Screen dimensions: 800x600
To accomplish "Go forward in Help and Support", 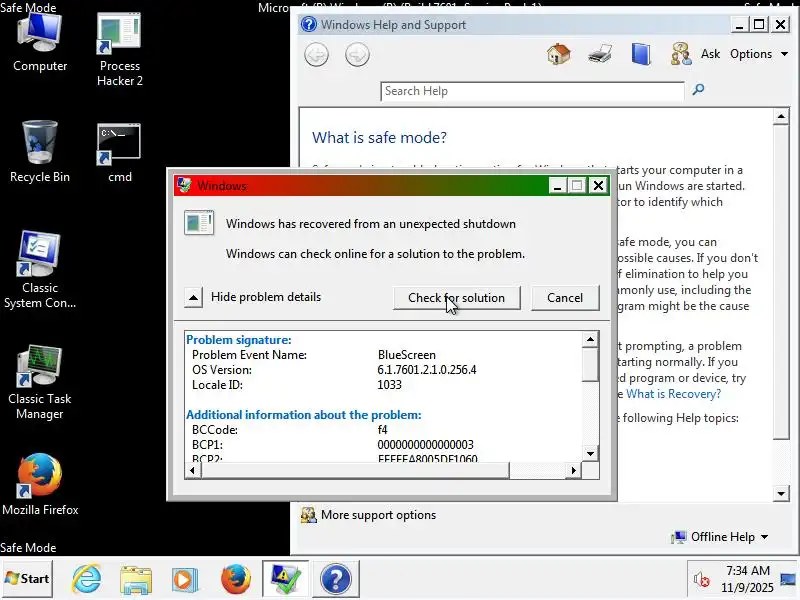I will click(x=357, y=55).
